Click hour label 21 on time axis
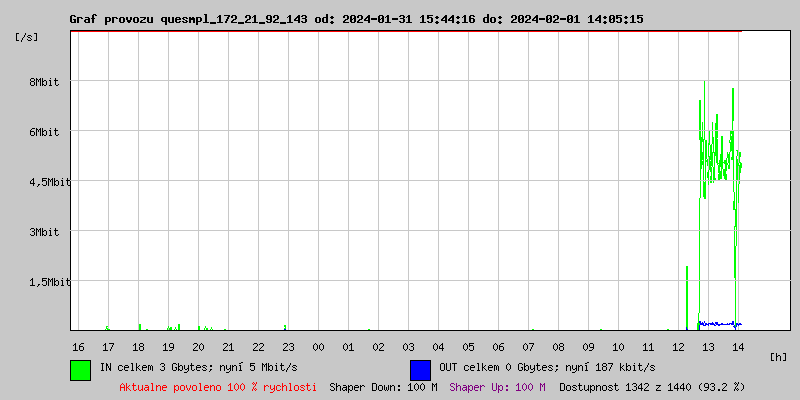Viewport: 800px width, 400px height. pyautogui.click(x=229, y=347)
